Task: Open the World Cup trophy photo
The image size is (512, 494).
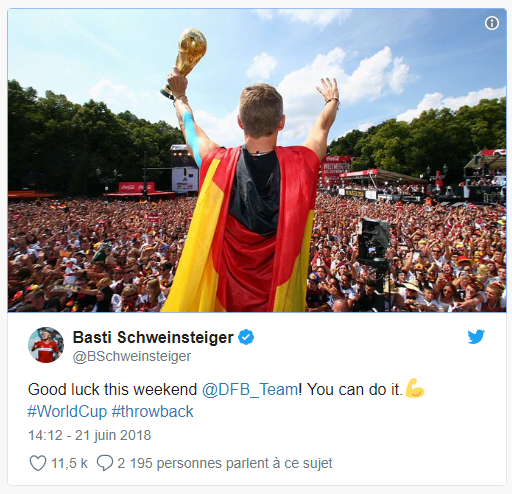Action: pyautogui.click(x=257, y=160)
